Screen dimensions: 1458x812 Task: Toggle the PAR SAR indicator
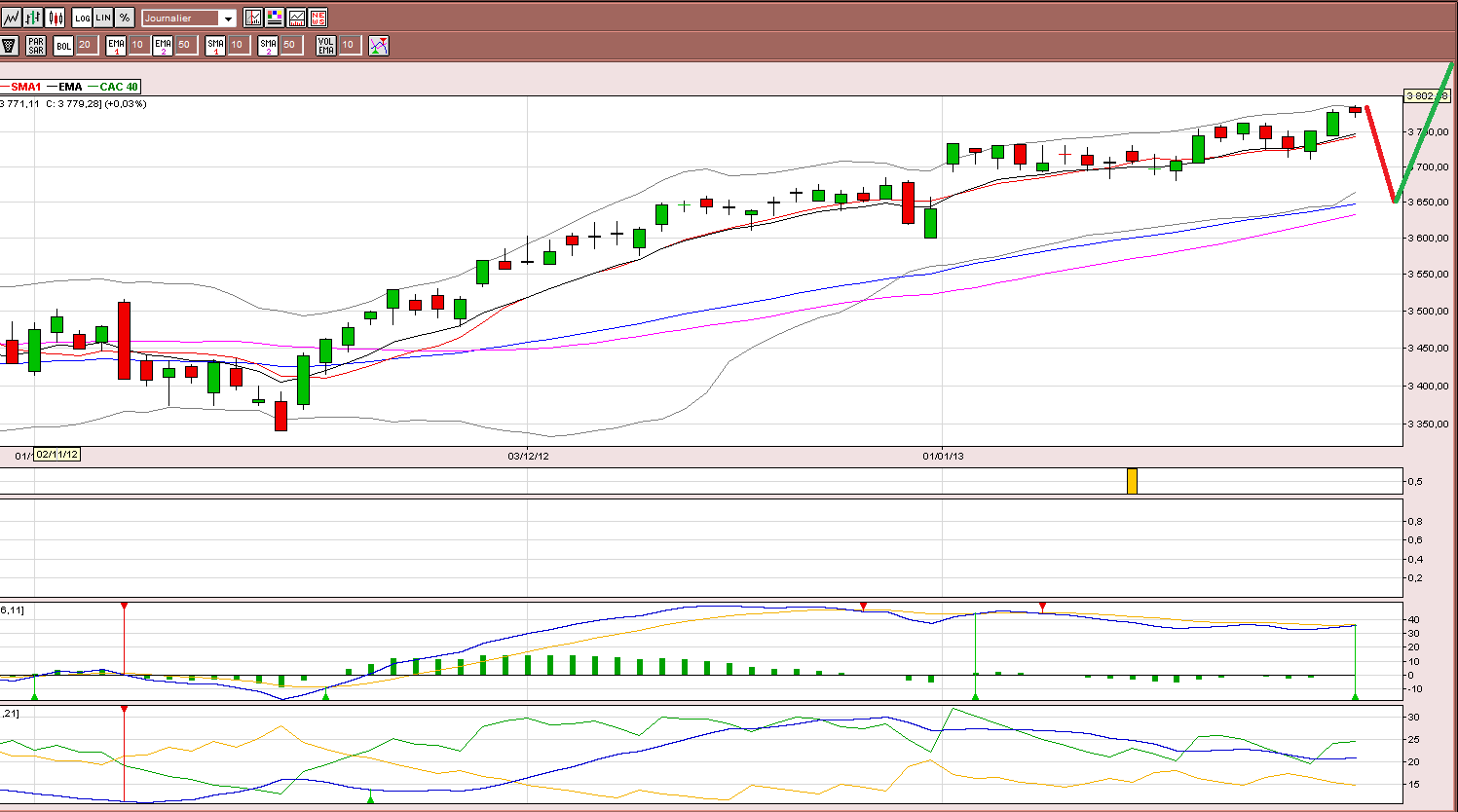[x=36, y=45]
